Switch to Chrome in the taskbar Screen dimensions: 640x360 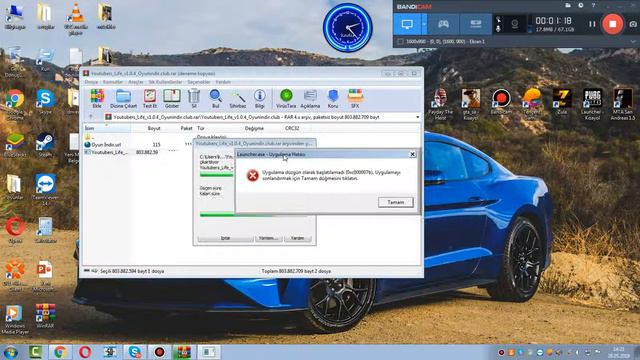click(60, 352)
